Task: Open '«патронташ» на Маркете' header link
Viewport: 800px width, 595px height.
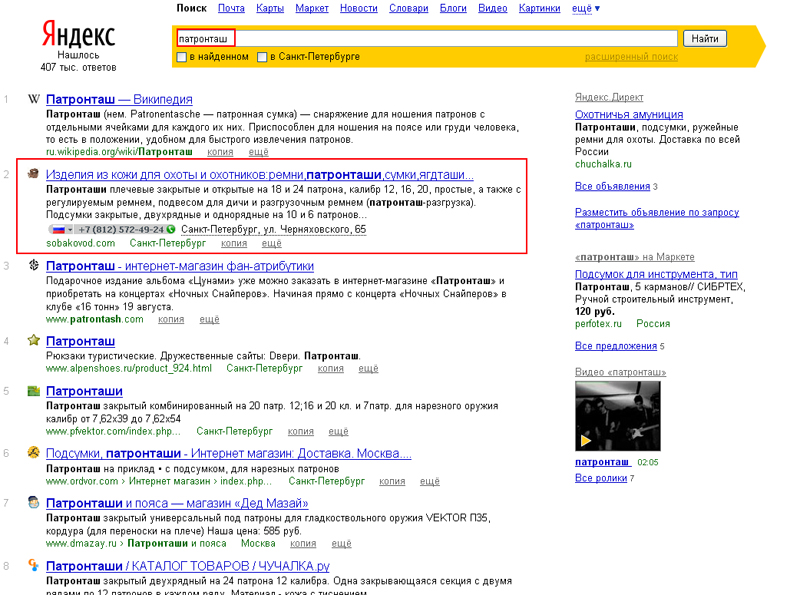Action: 635,257
